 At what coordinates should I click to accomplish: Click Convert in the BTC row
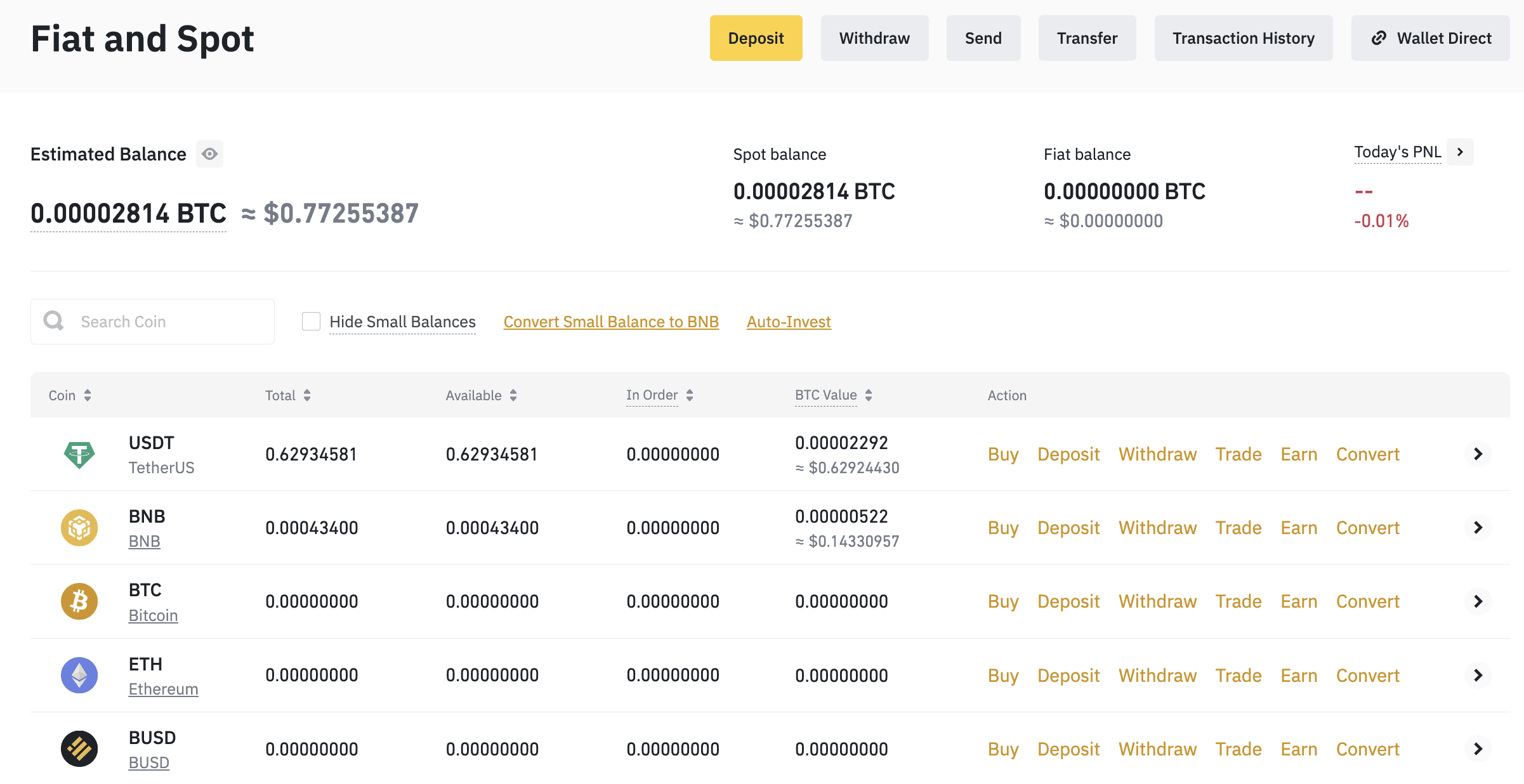click(x=1368, y=601)
